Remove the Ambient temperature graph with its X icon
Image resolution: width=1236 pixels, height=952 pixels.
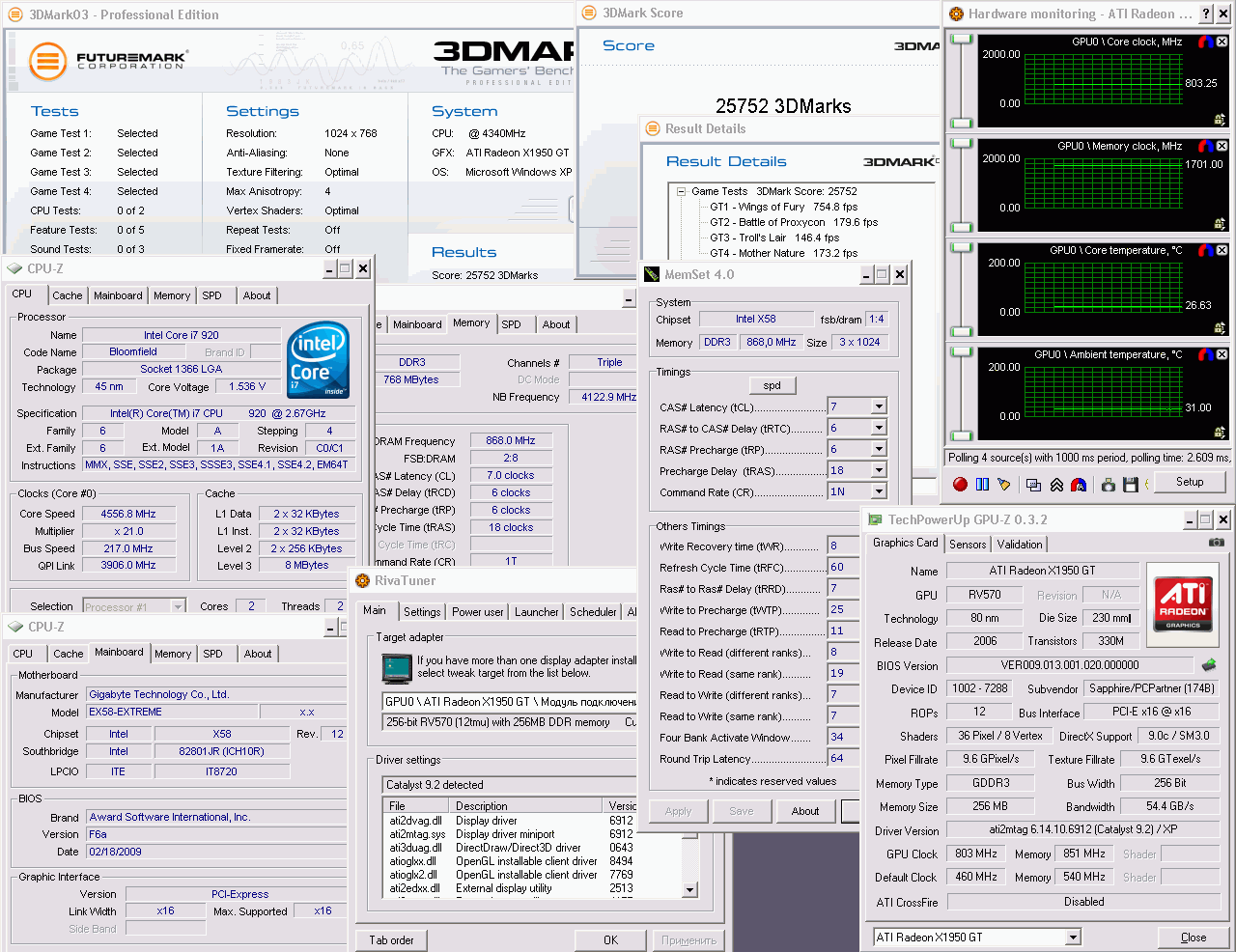click(1222, 354)
